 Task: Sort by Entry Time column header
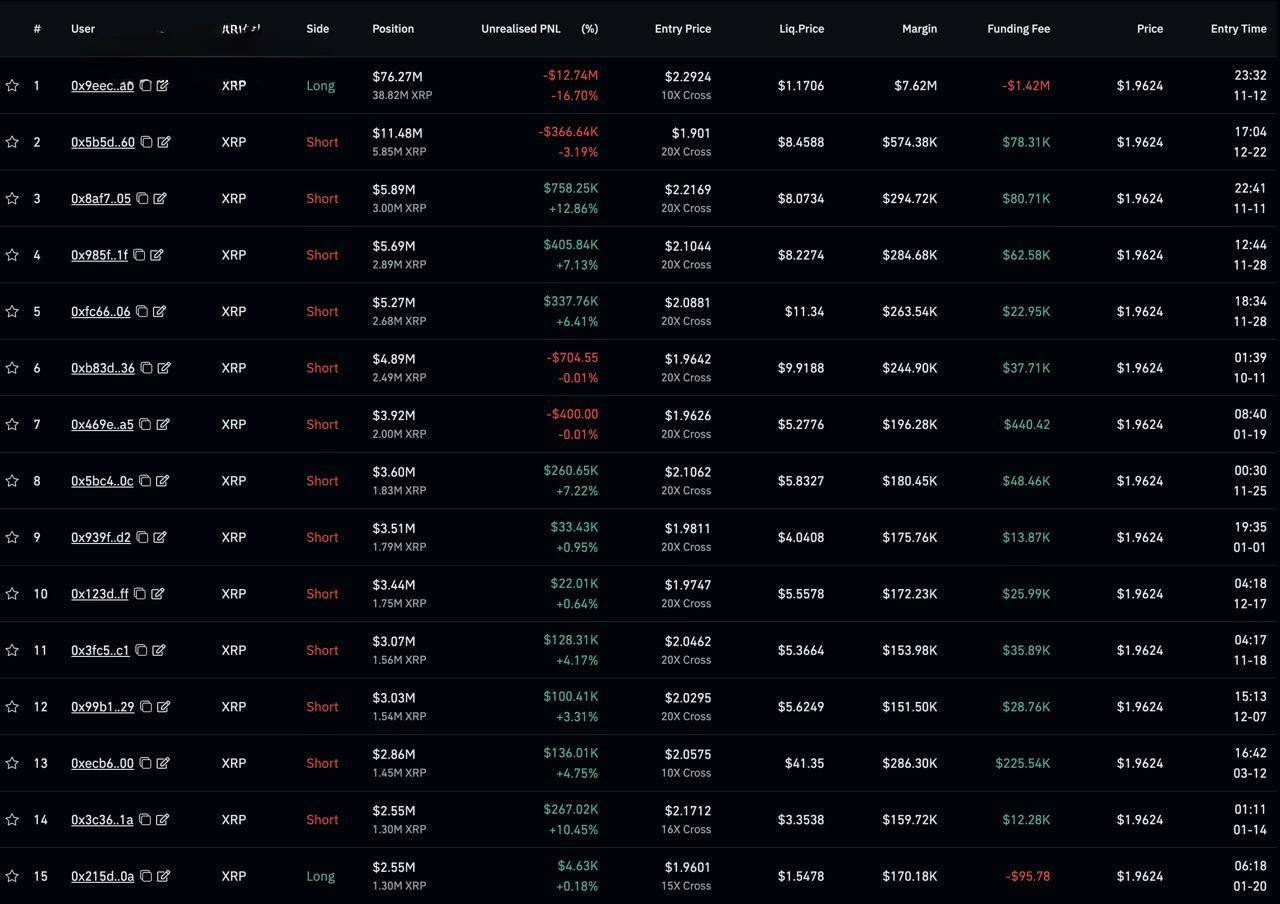pyautogui.click(x=1238, y=29)
